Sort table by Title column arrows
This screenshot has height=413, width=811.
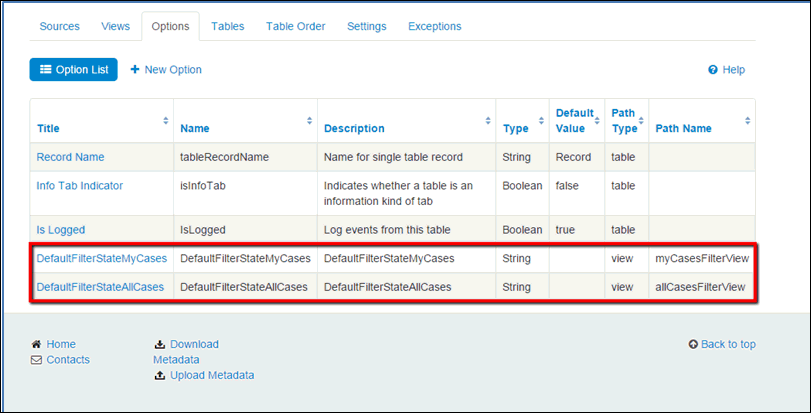[165, 121]
